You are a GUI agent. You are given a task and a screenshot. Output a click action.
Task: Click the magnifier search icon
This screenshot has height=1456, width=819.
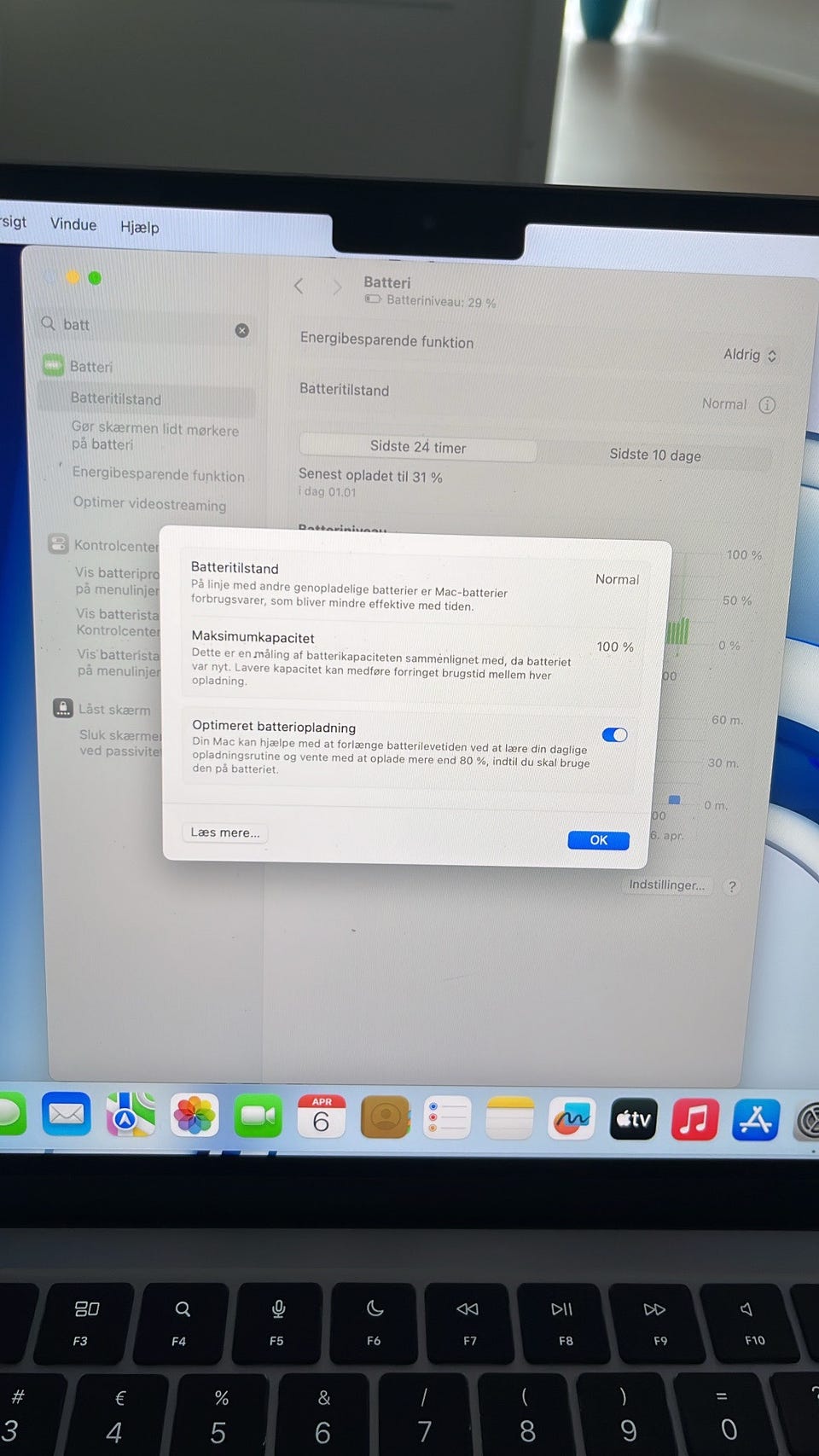click(x=49, y=322)
